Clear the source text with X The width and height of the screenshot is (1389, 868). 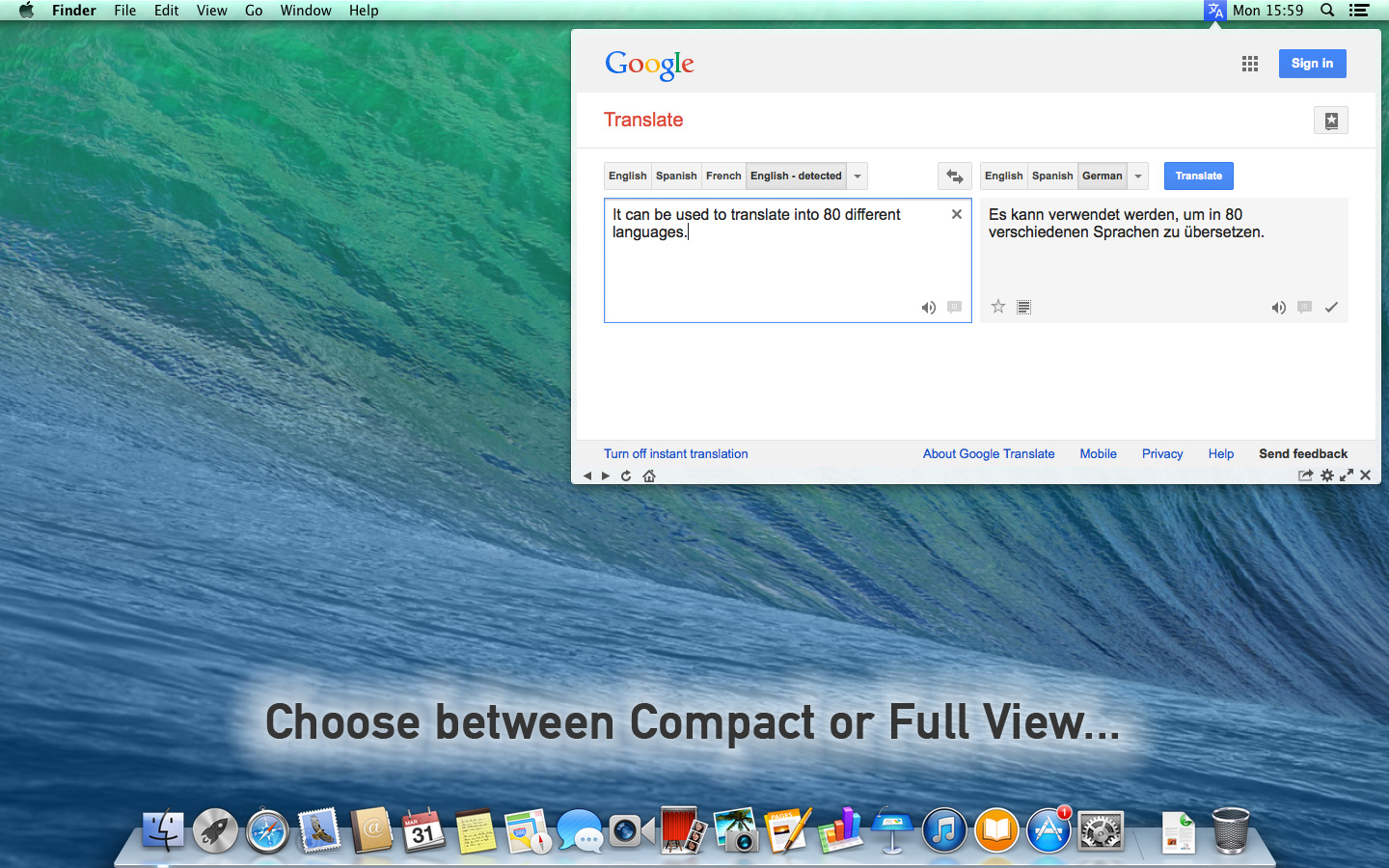pyautogui.click(x=957, y=214)
